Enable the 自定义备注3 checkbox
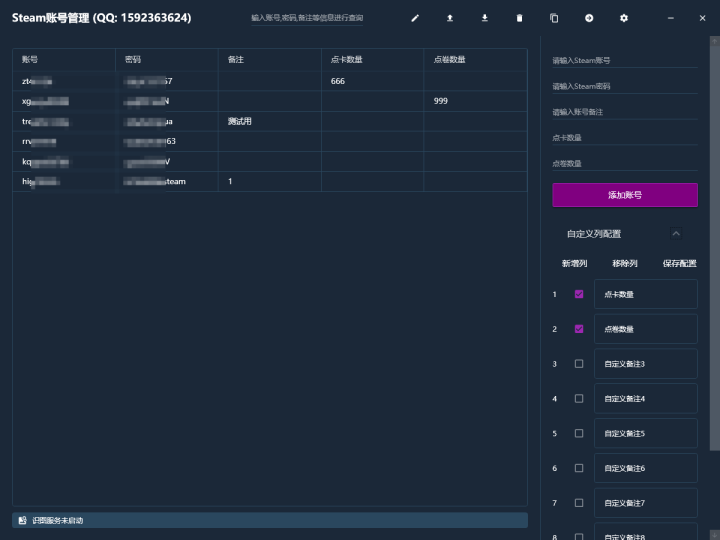The image size is (720, 540). tap(579, 364)
